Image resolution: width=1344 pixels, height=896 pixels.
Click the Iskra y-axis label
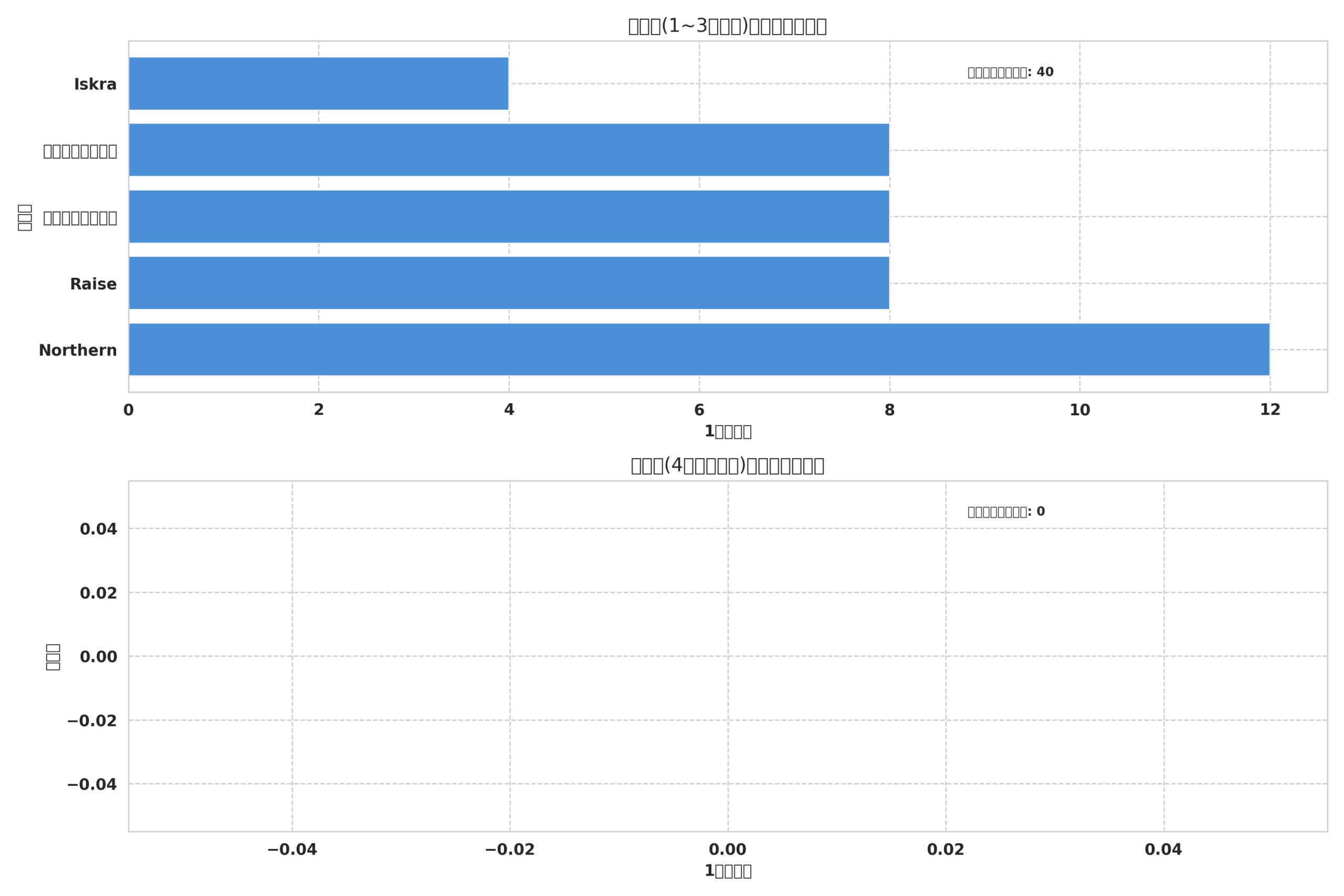click(x=96, y=85)
